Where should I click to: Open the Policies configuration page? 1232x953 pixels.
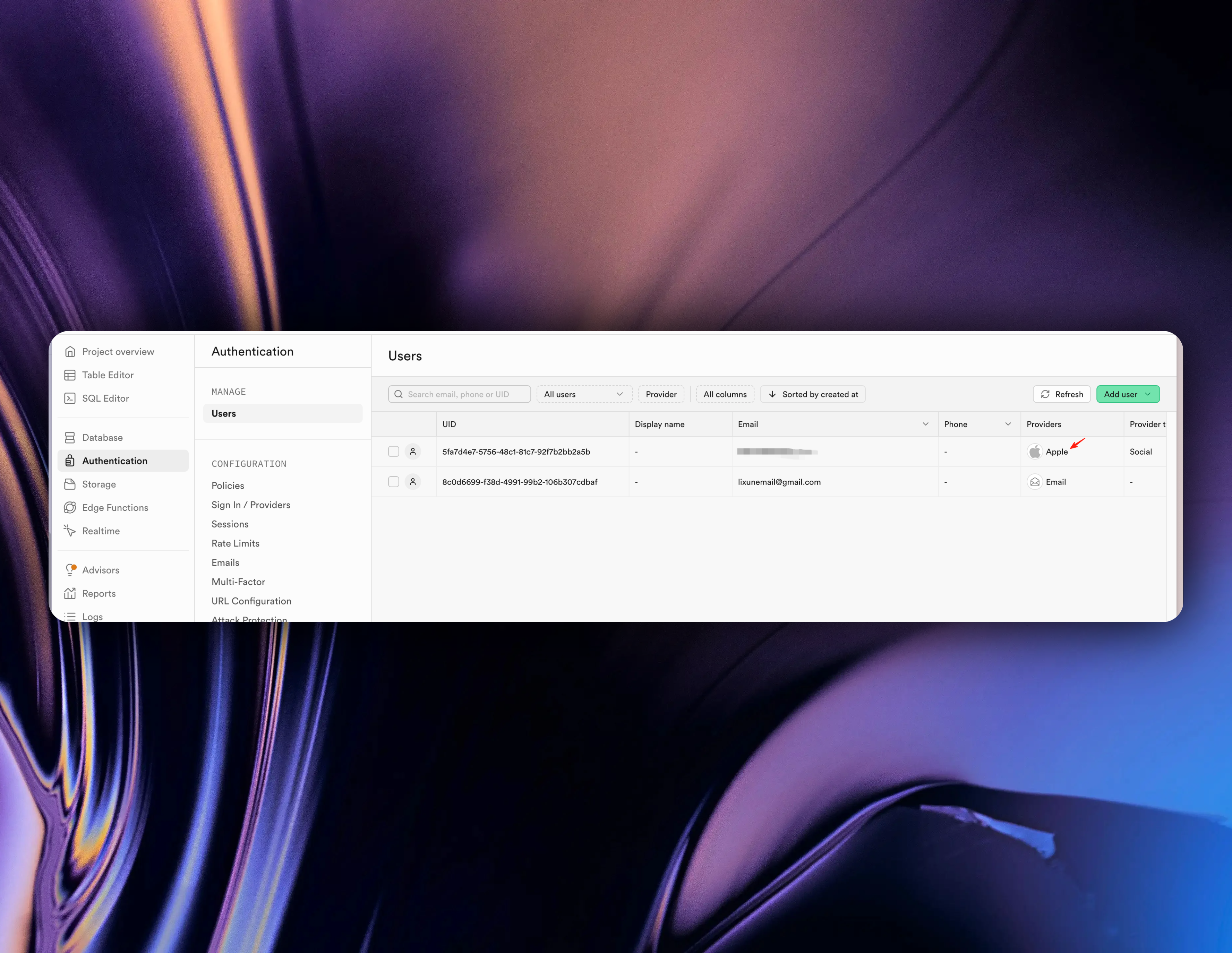(228, 486)
